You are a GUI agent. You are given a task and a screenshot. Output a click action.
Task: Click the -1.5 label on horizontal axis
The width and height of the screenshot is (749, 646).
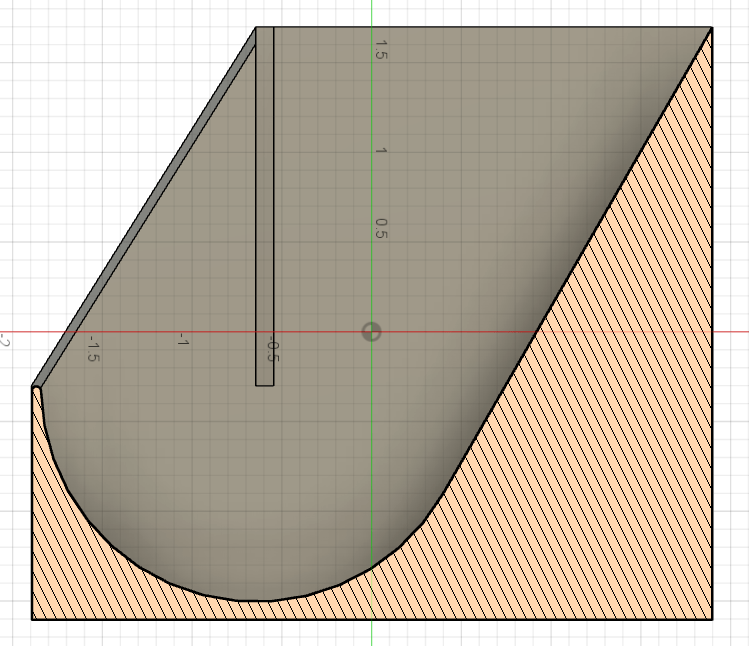click(x=93, y=349)
